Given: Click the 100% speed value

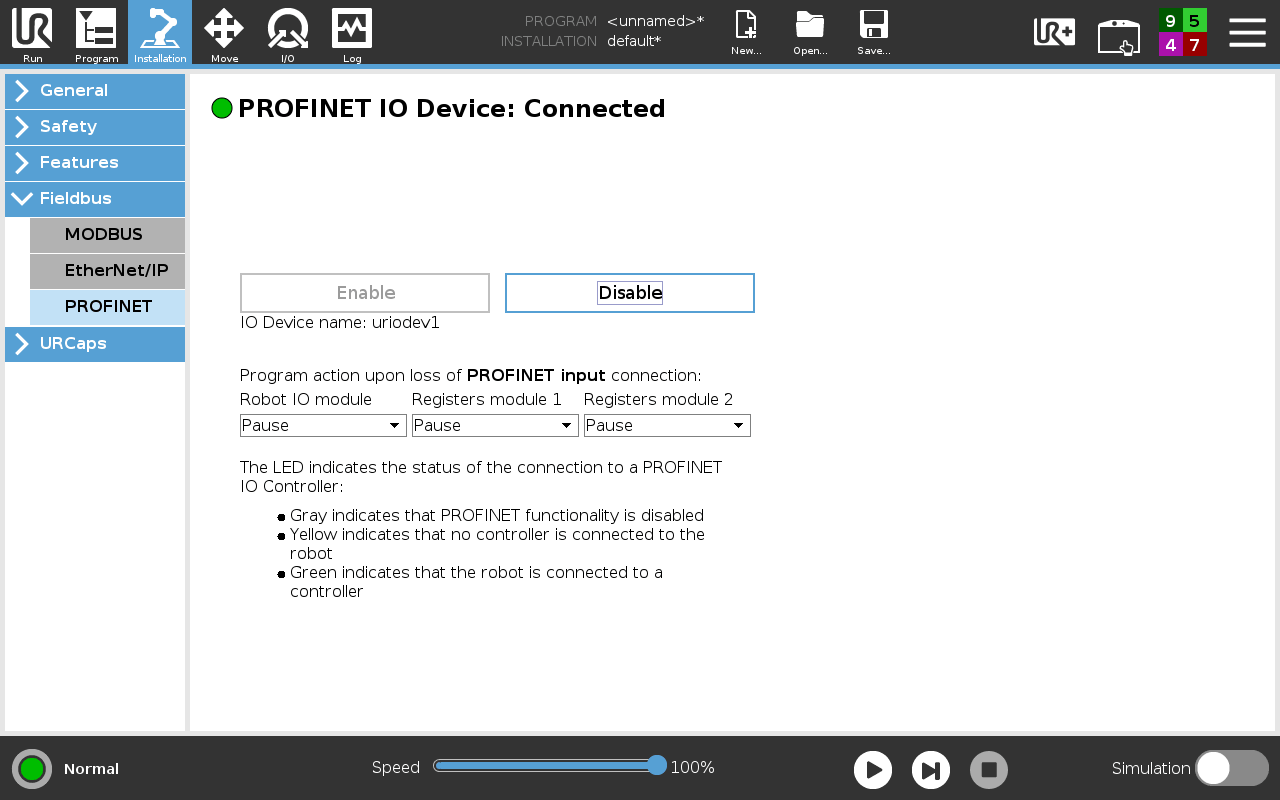Looking at the screenshot, I should (x=692, y=768).
